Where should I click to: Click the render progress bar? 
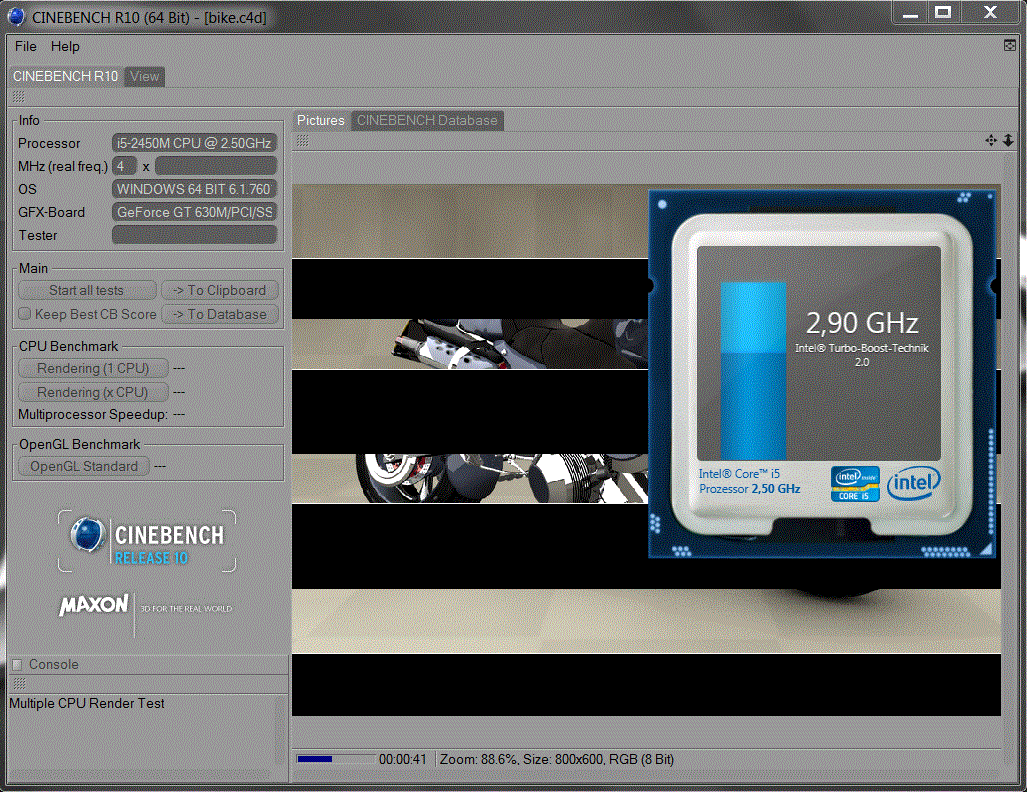[335, 759]
